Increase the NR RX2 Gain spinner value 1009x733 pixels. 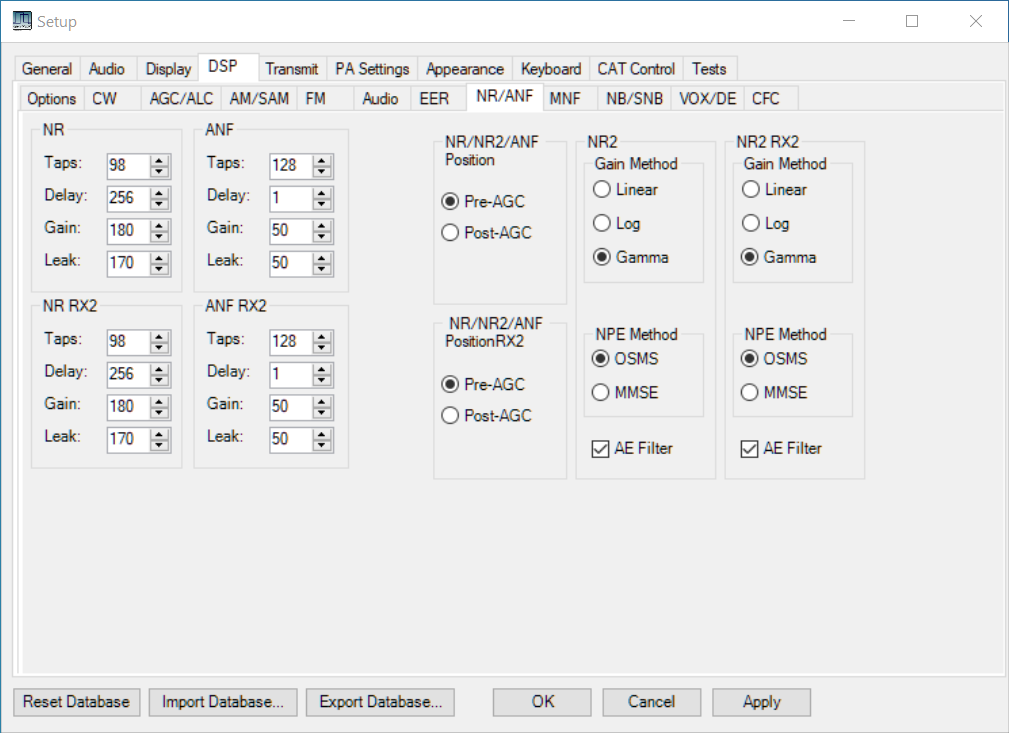tap(159, 400)
